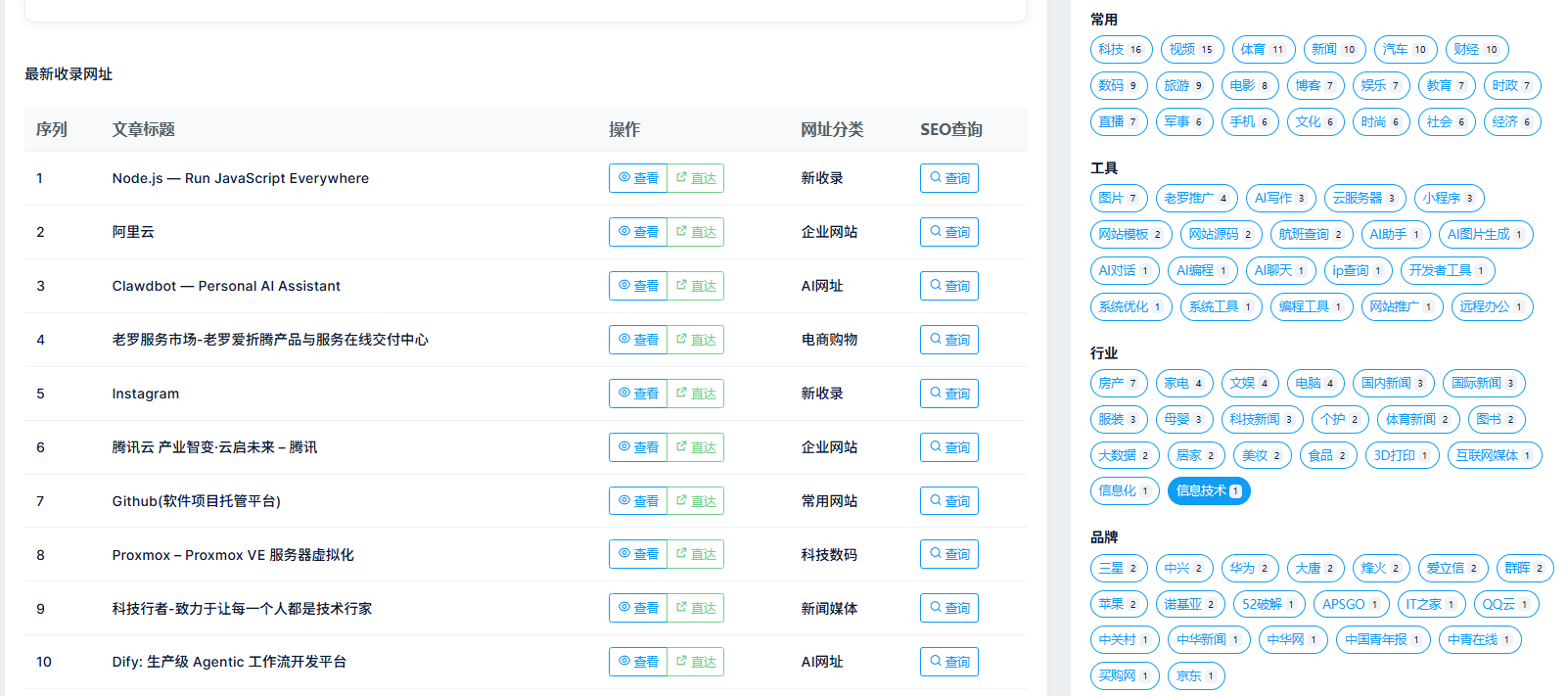Select the 时政 7 tag
Image resolution: width=1568 pixels, height=696 pixels.
click(x=1512, y=85)
